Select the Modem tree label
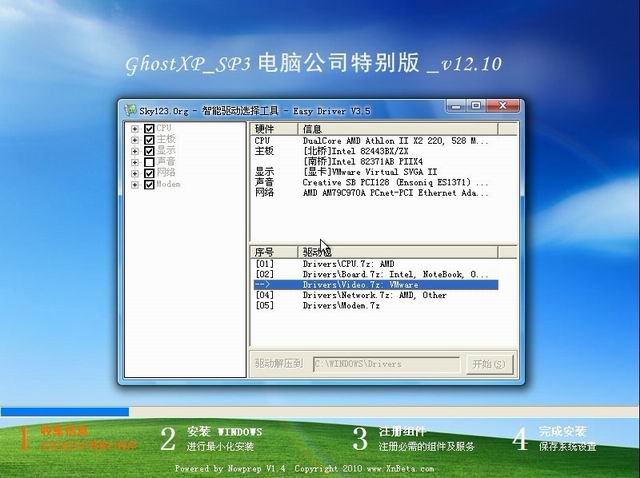This screenshot has width=640, height=478. tap(168, 184)
